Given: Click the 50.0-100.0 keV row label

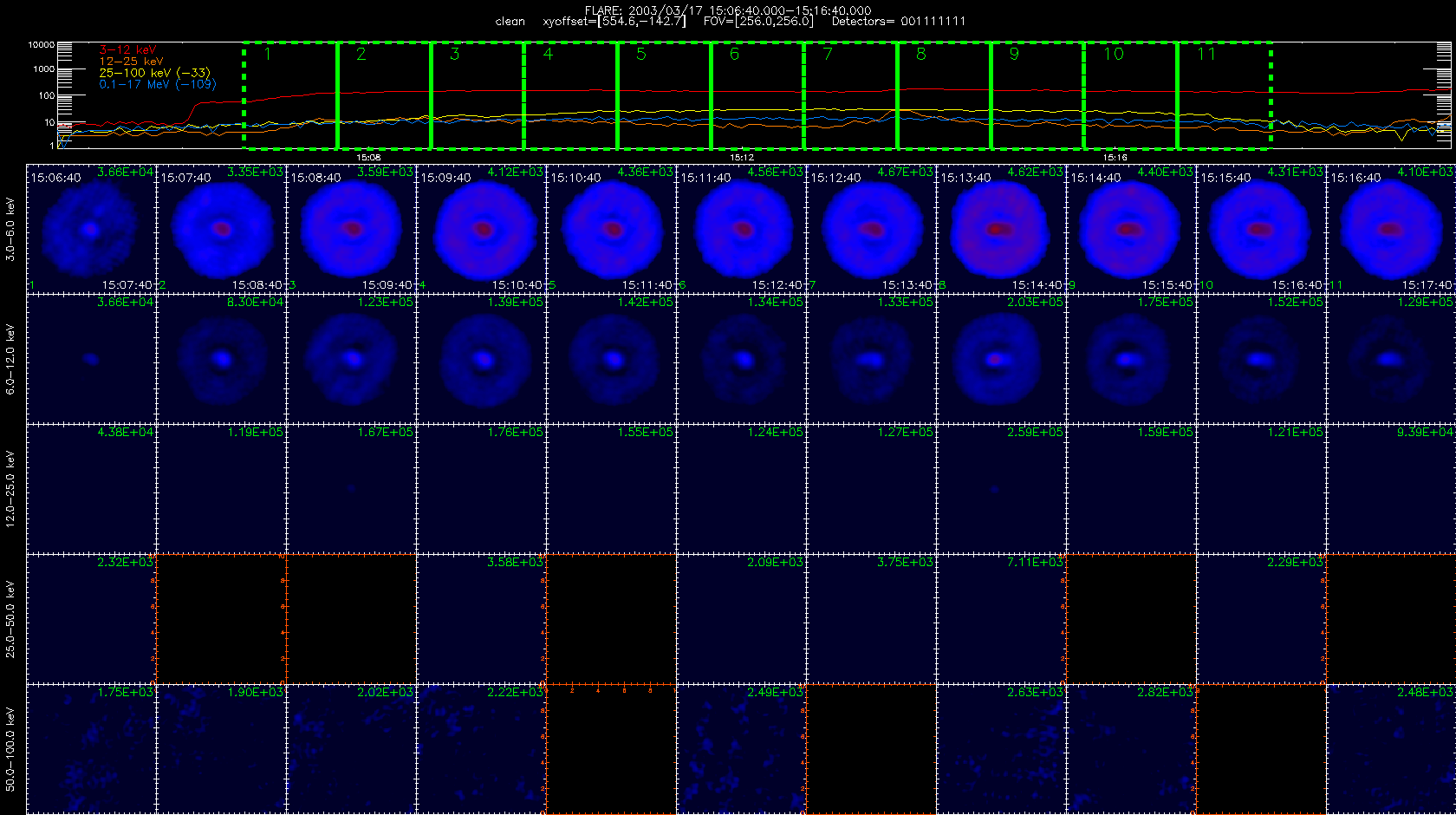Looking at the screenshot, I should click(x=10, y=749).
